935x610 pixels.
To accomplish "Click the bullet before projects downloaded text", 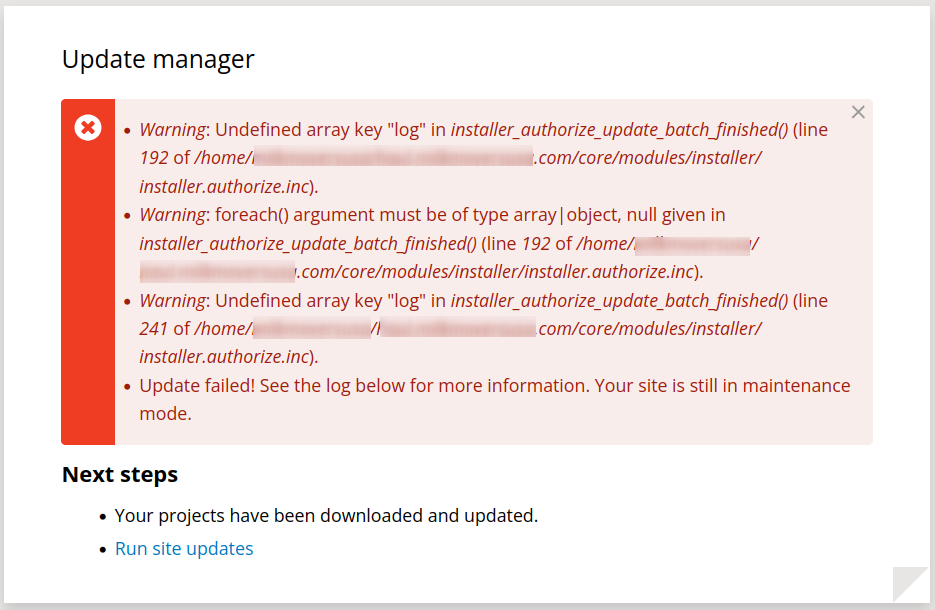I will click(x=103, y=516).
